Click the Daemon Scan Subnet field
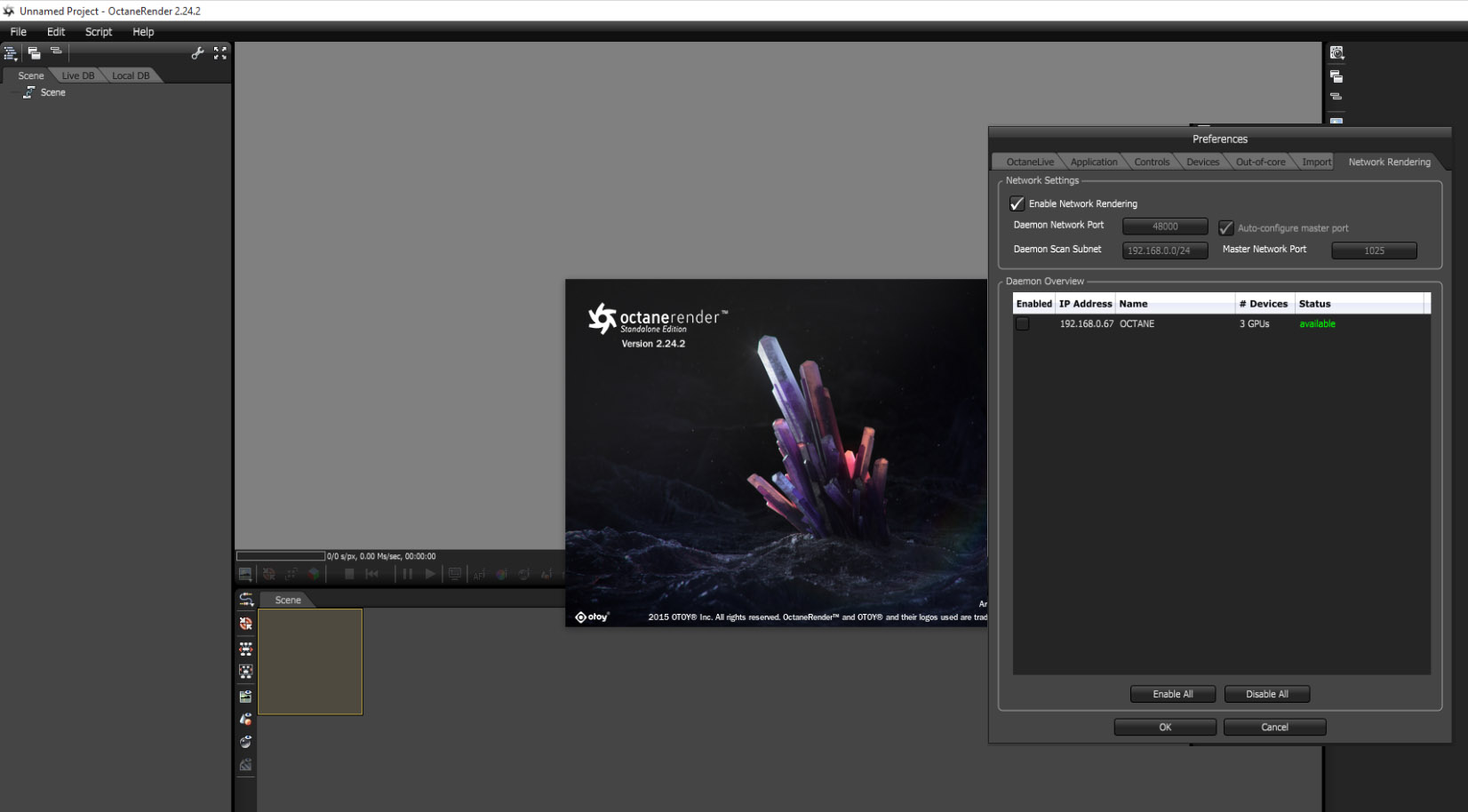The height and width of the screenshot is (812, 1468). coord(1165,251)
